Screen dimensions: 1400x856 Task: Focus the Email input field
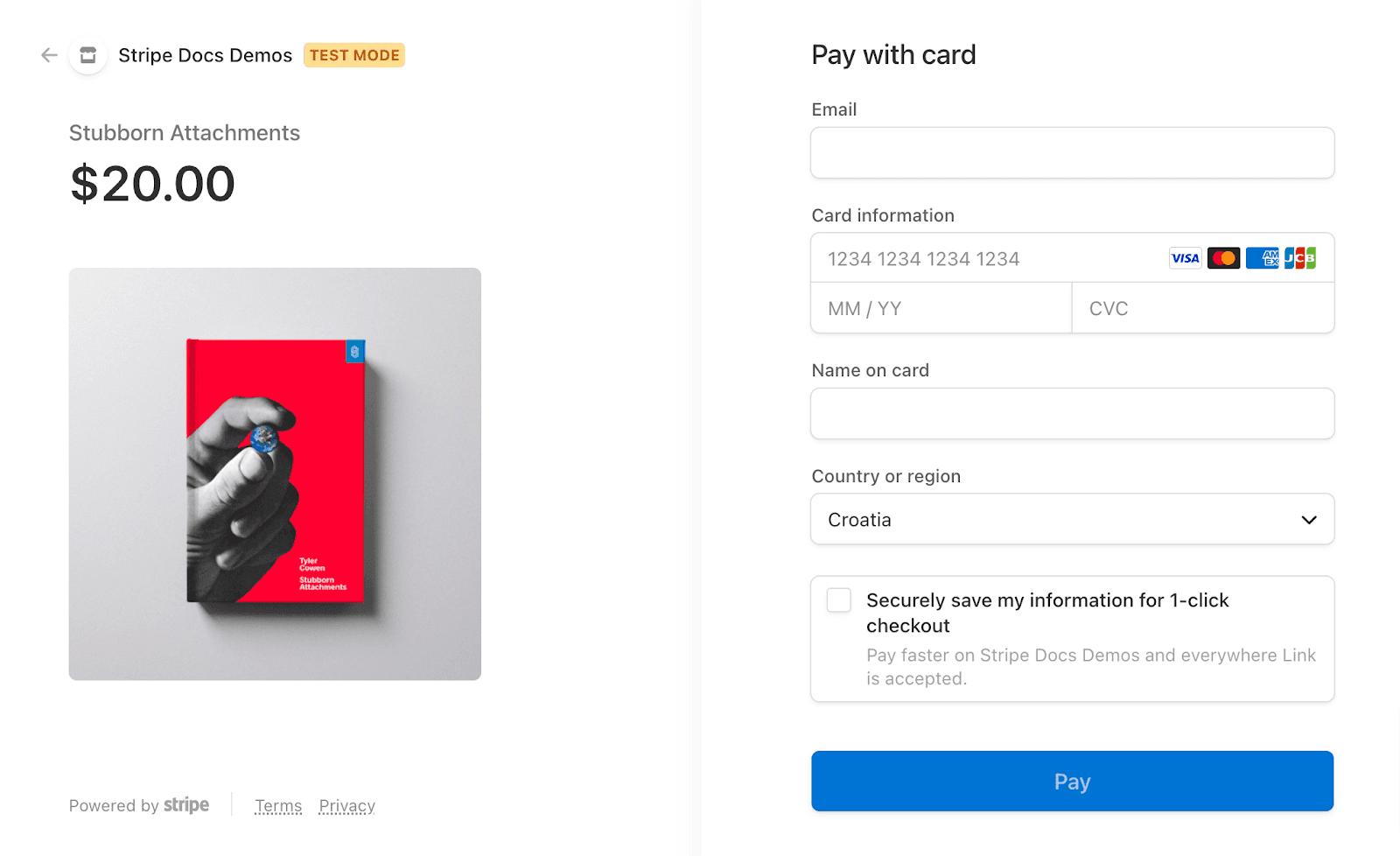click(x=1072, y=153)
